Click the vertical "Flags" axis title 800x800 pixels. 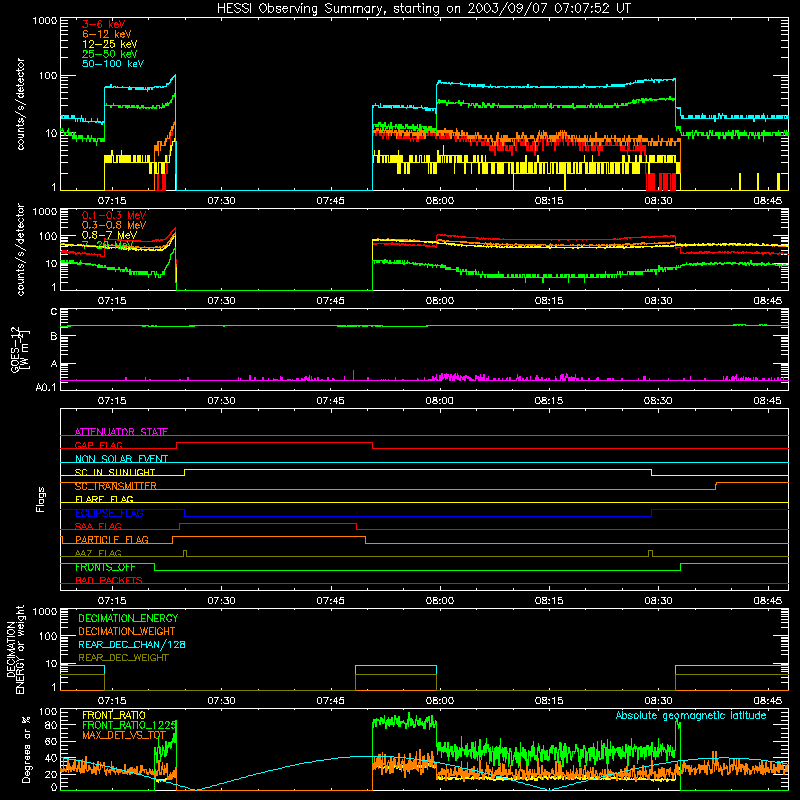tap(40, 499)
